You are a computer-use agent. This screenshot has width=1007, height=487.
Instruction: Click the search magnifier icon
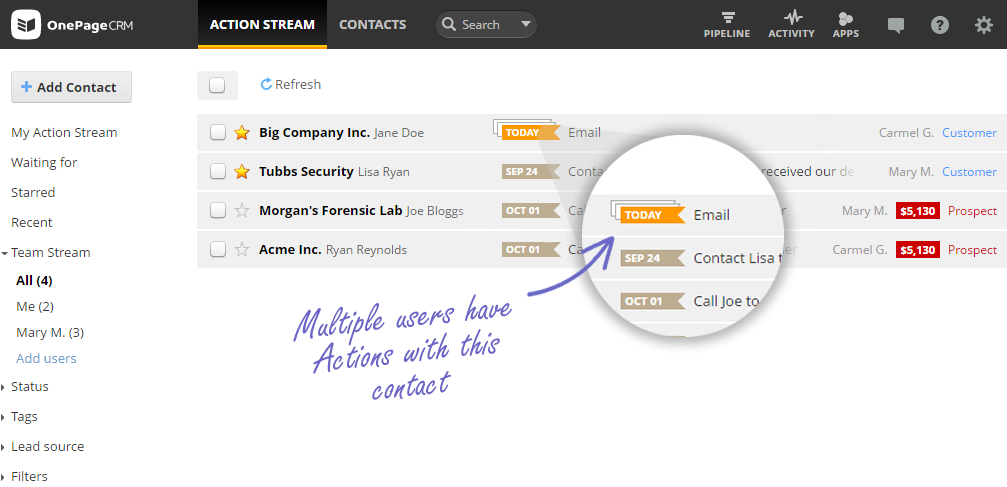(450, 25)
